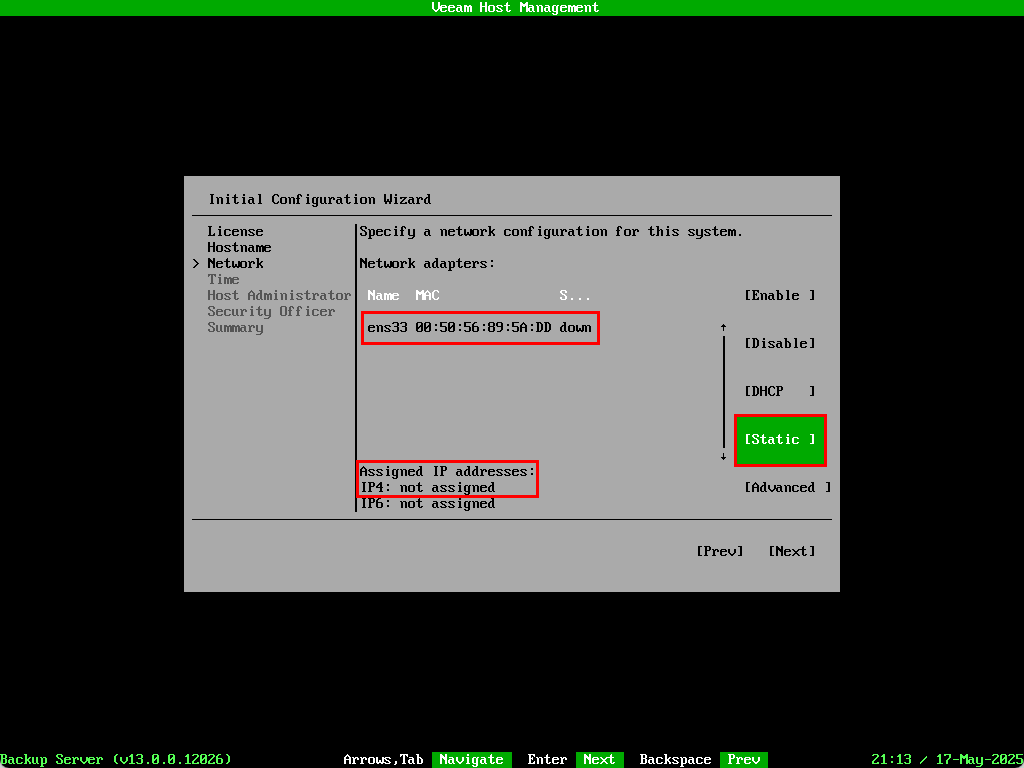Jump to the Summary step
Viewport: 1024px width, 768px height.
tap(235, 327)
